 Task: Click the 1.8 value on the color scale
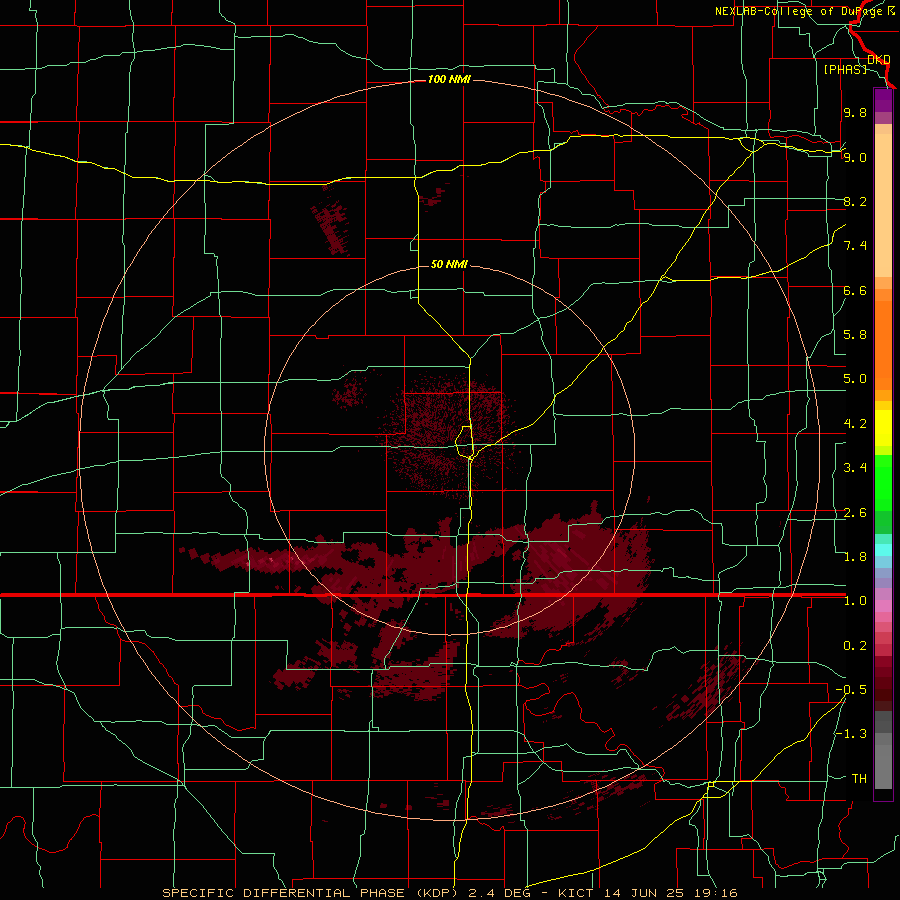click(855, 557)
